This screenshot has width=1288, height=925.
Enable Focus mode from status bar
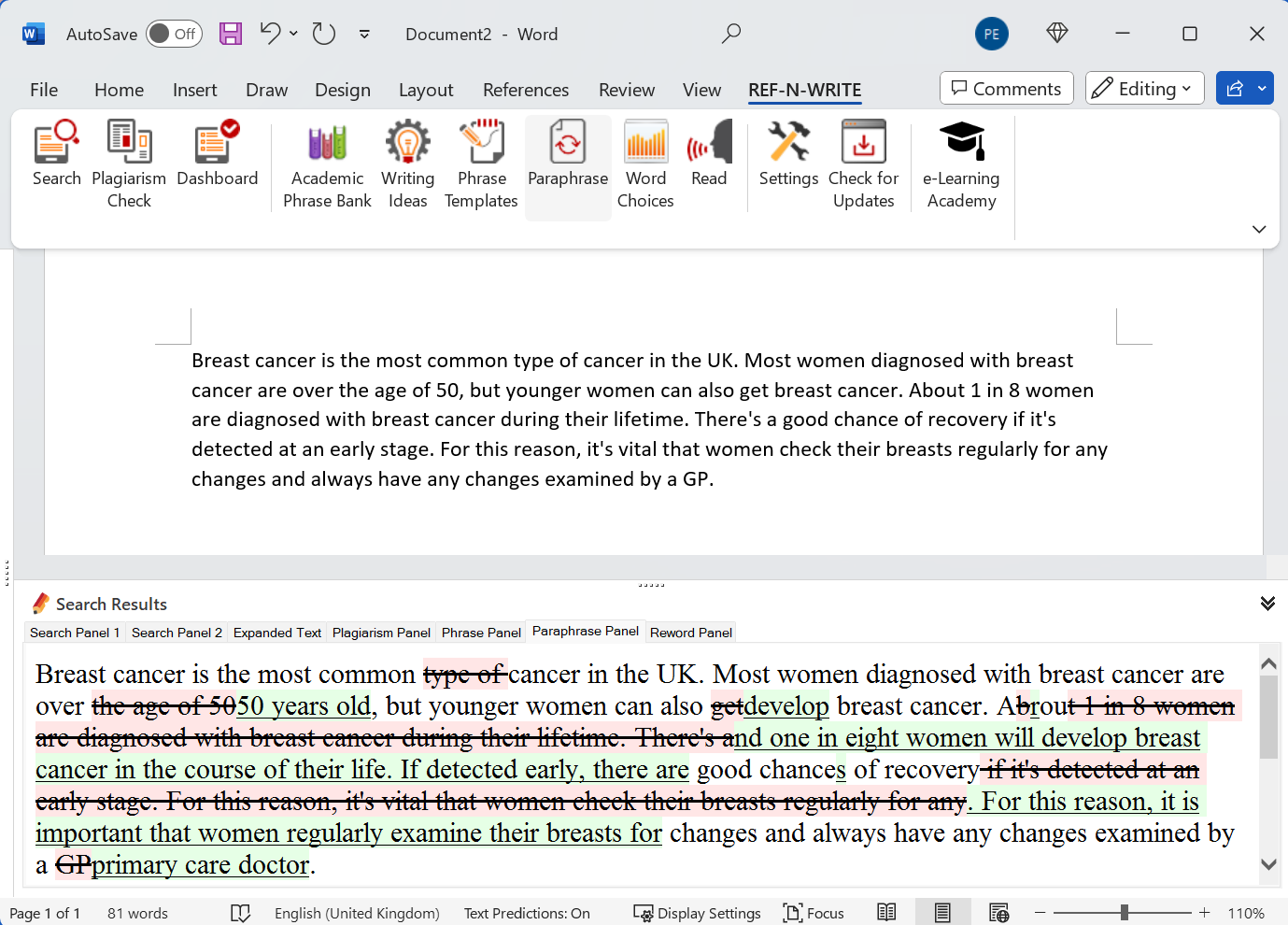click(x=814, y=913)
